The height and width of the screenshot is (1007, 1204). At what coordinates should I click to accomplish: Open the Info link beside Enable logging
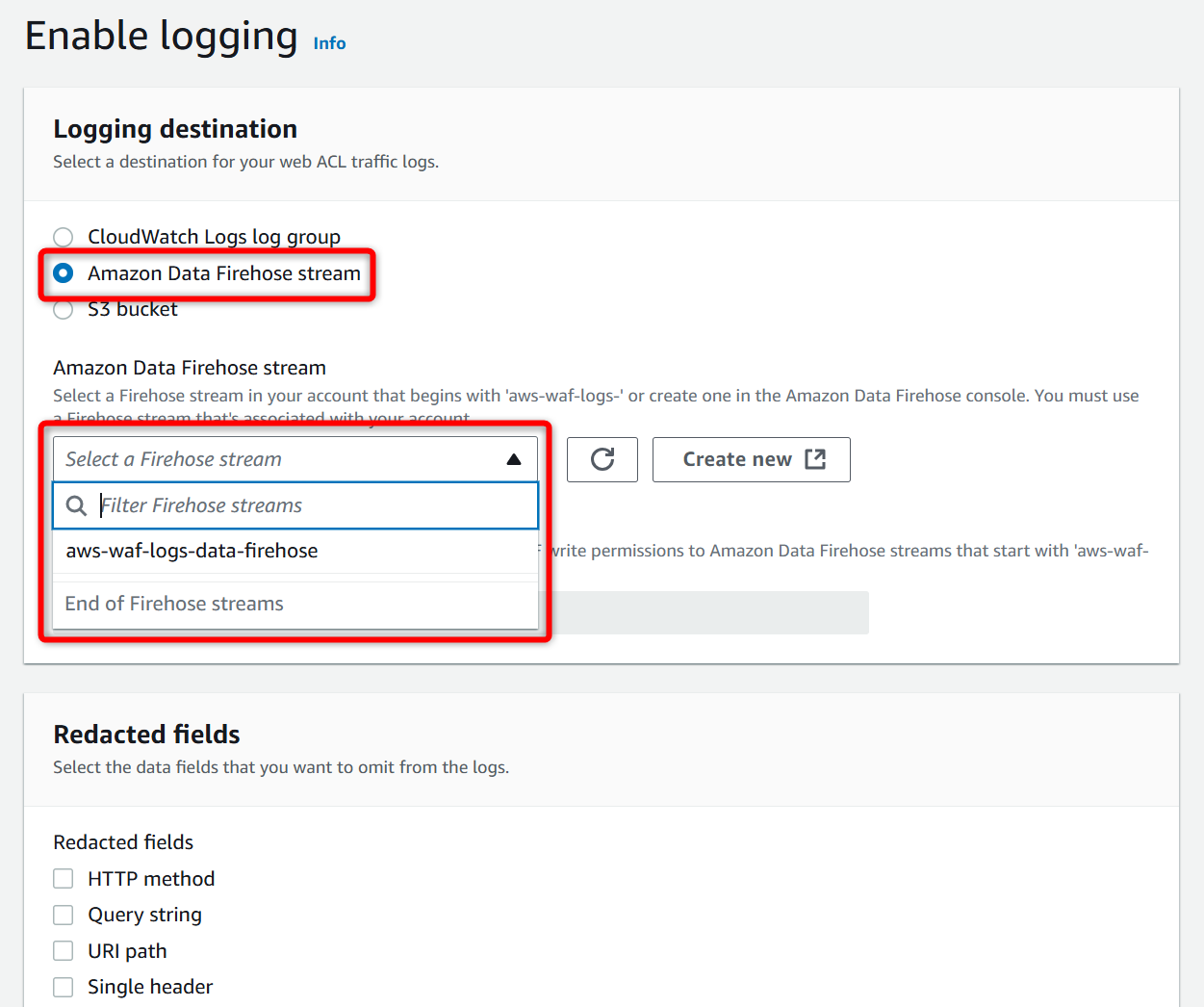click(329, 43)
